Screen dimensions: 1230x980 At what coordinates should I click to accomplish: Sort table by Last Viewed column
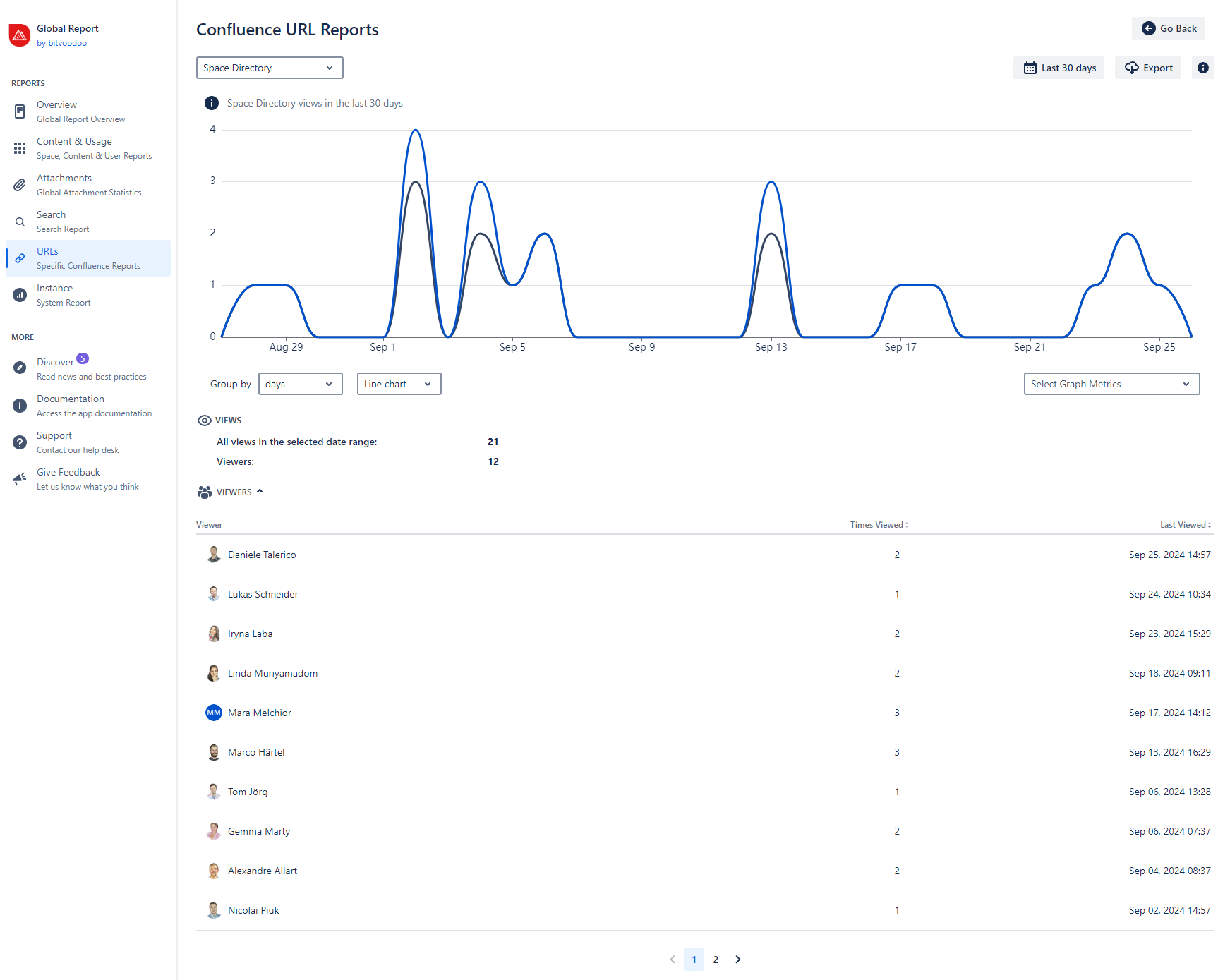tap(1185, 525)
